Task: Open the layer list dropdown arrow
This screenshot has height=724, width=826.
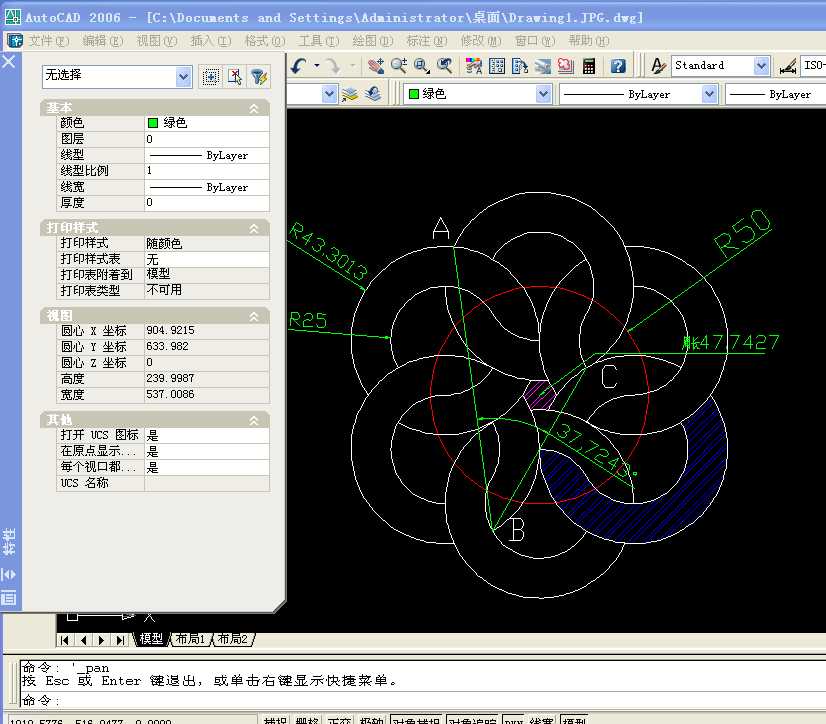Action: coord(329,94)
